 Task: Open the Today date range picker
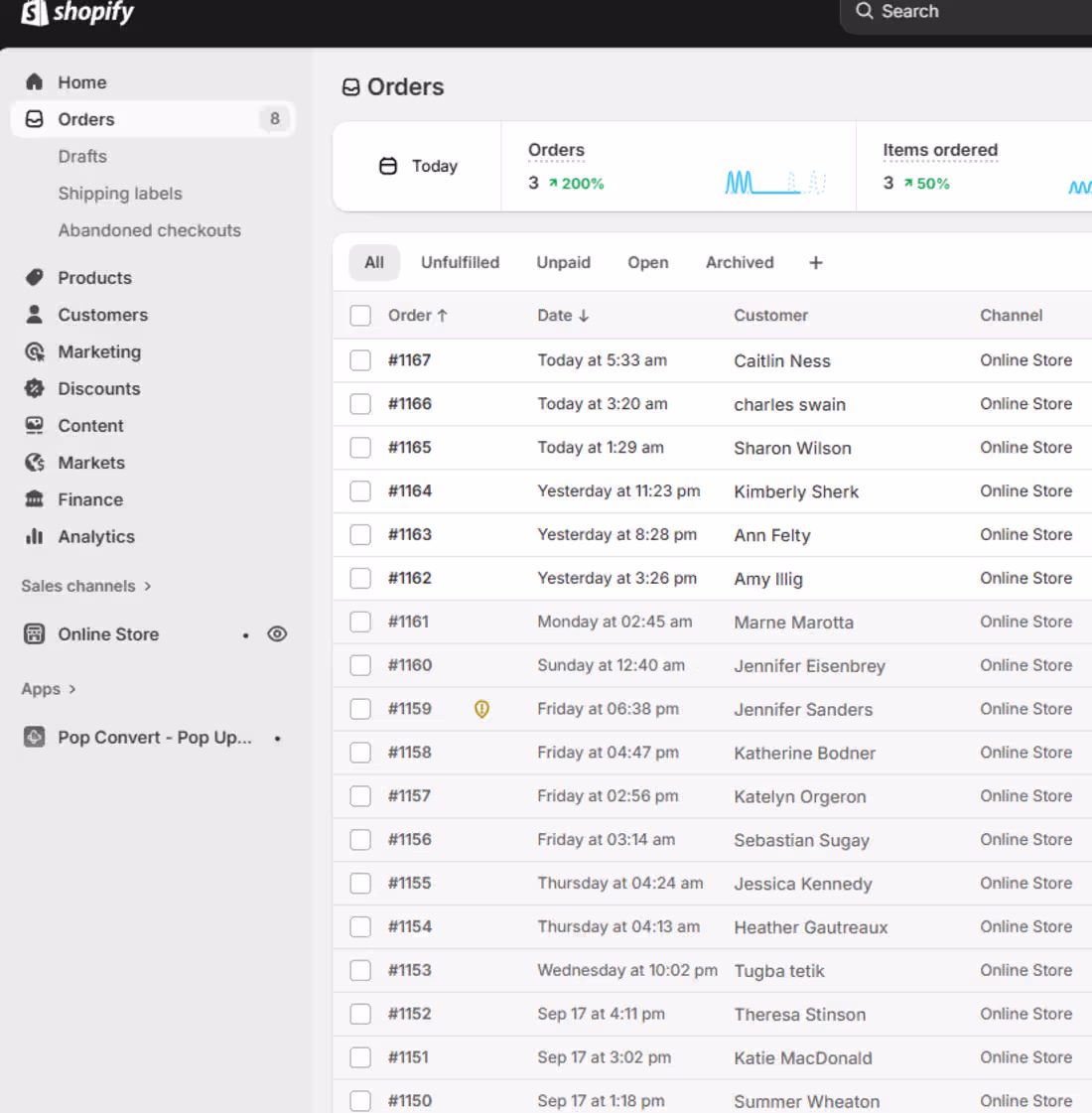pyautogui.click(x=418, y=166)
